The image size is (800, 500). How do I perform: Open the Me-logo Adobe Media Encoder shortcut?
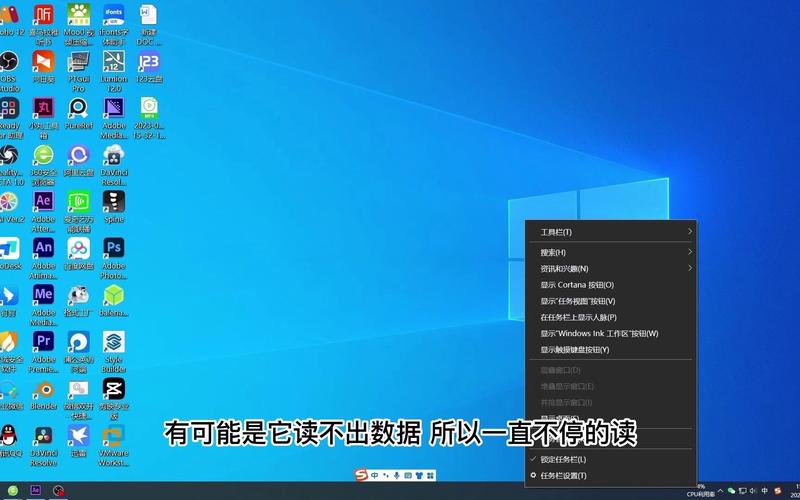[x=43, y=306]
